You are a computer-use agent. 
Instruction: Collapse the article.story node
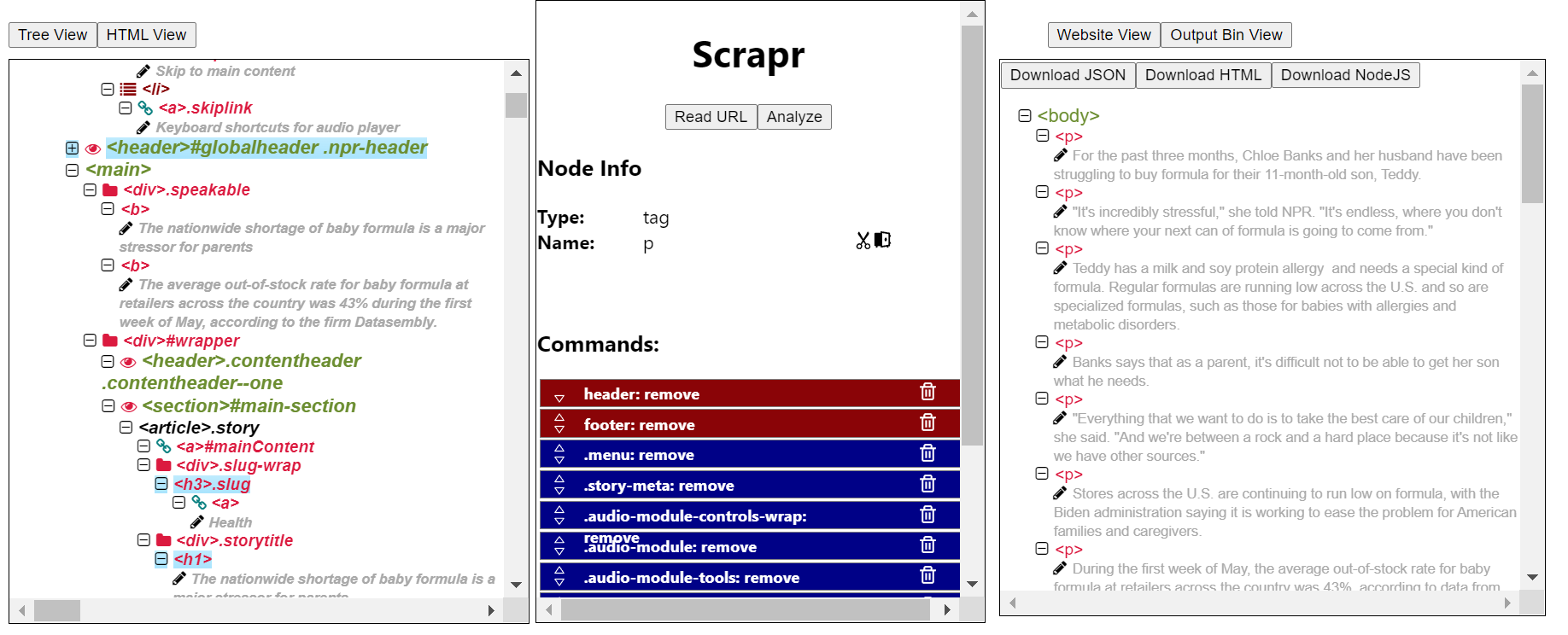126,427
